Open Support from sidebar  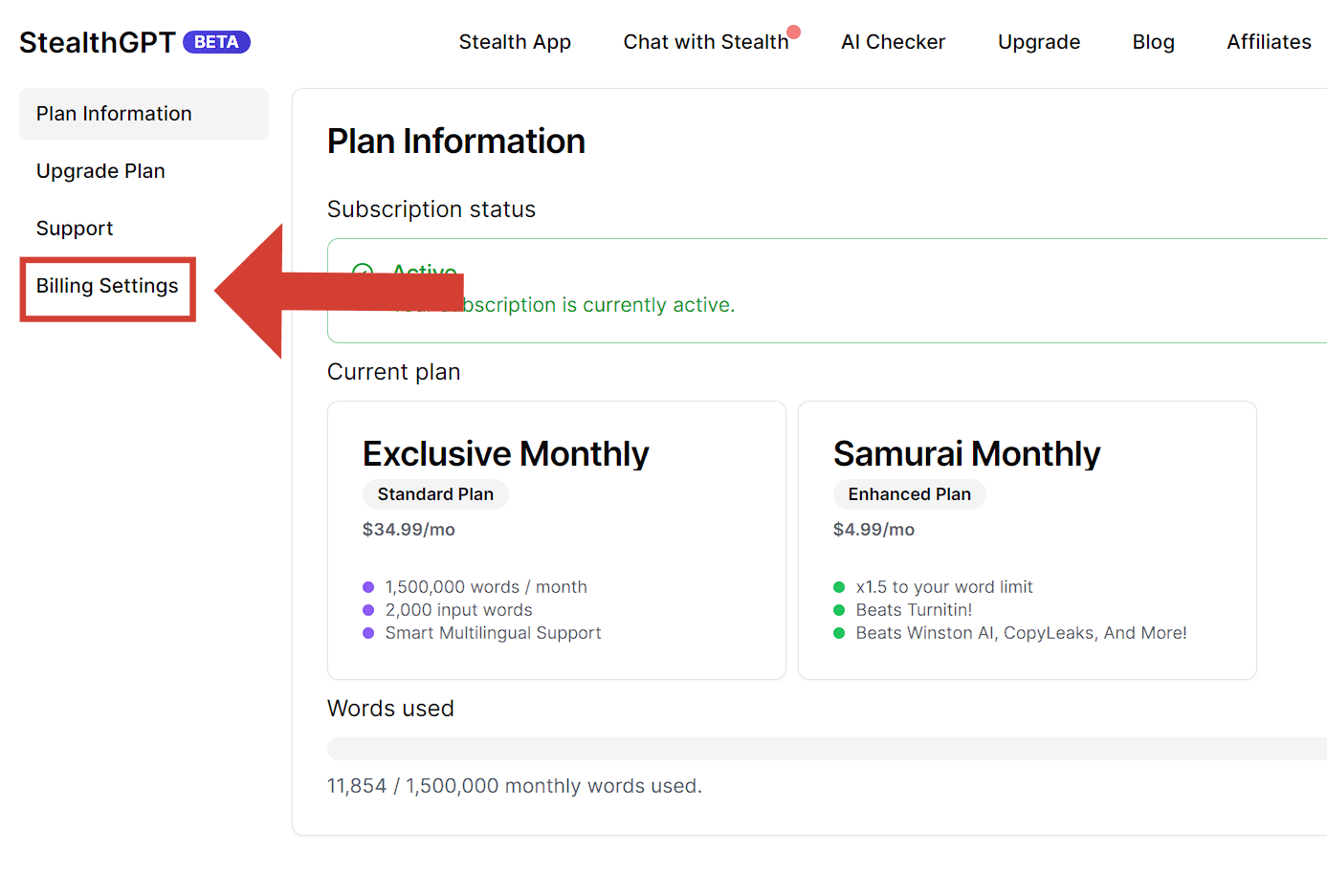[75, 229]
